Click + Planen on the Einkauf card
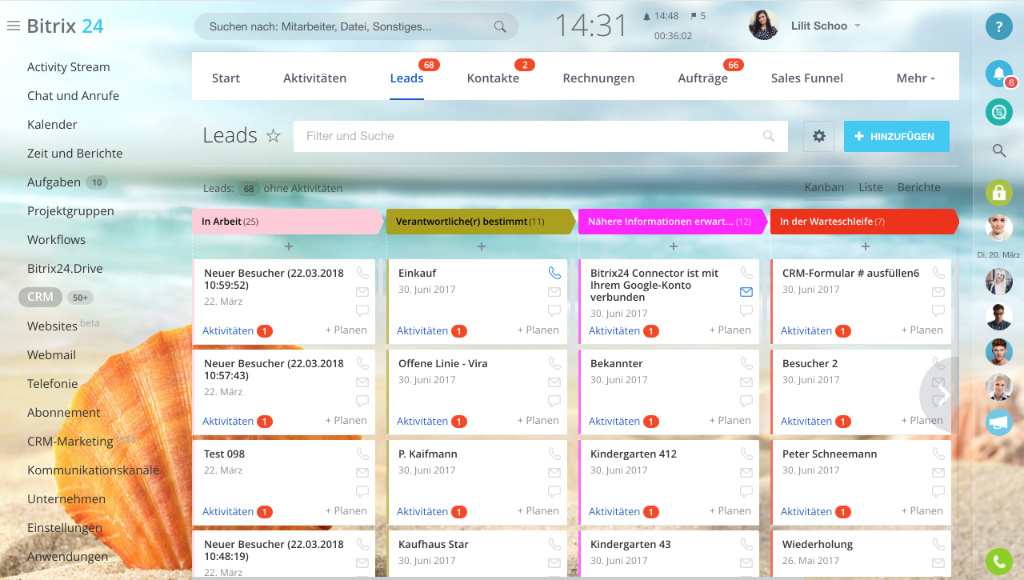 (538, 330)
